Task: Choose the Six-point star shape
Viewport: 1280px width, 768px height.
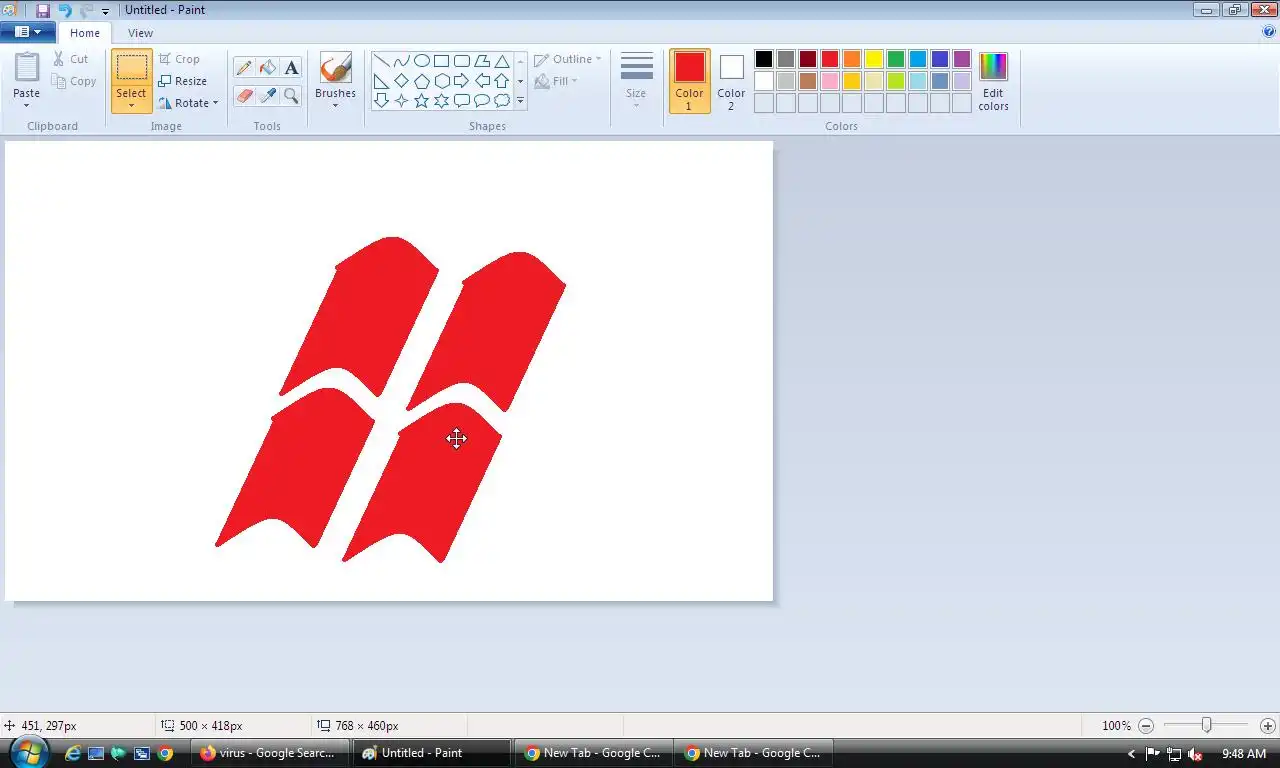Action: pyautogui.click(x=441, y=101)
